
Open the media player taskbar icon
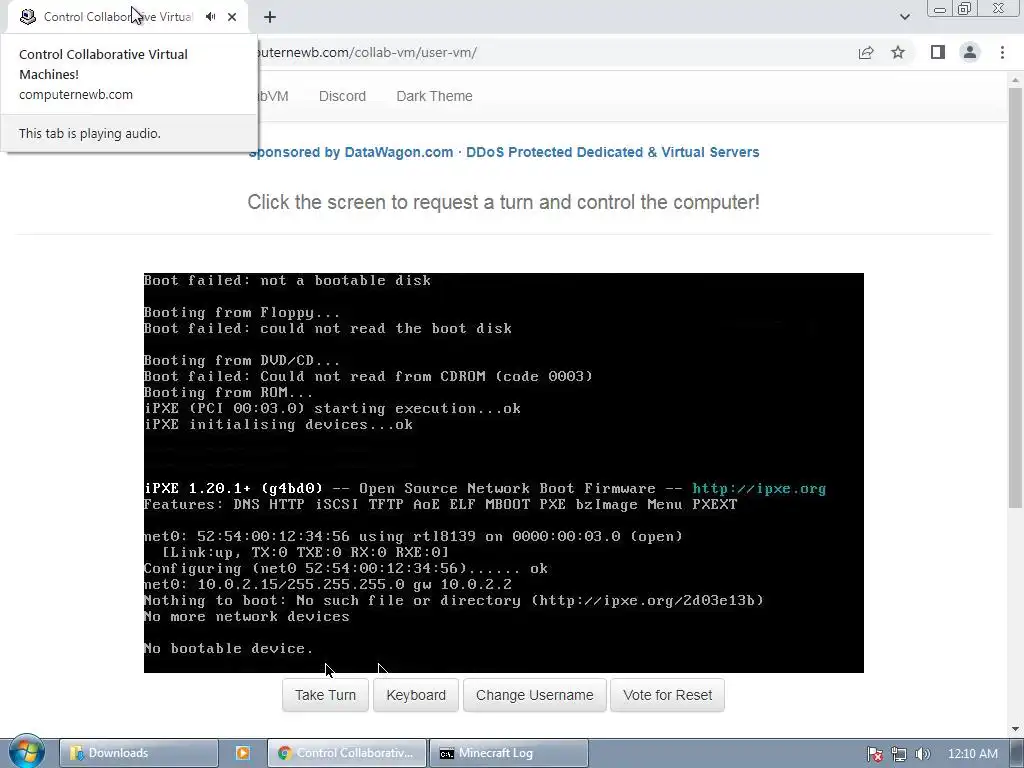(242, 753)
